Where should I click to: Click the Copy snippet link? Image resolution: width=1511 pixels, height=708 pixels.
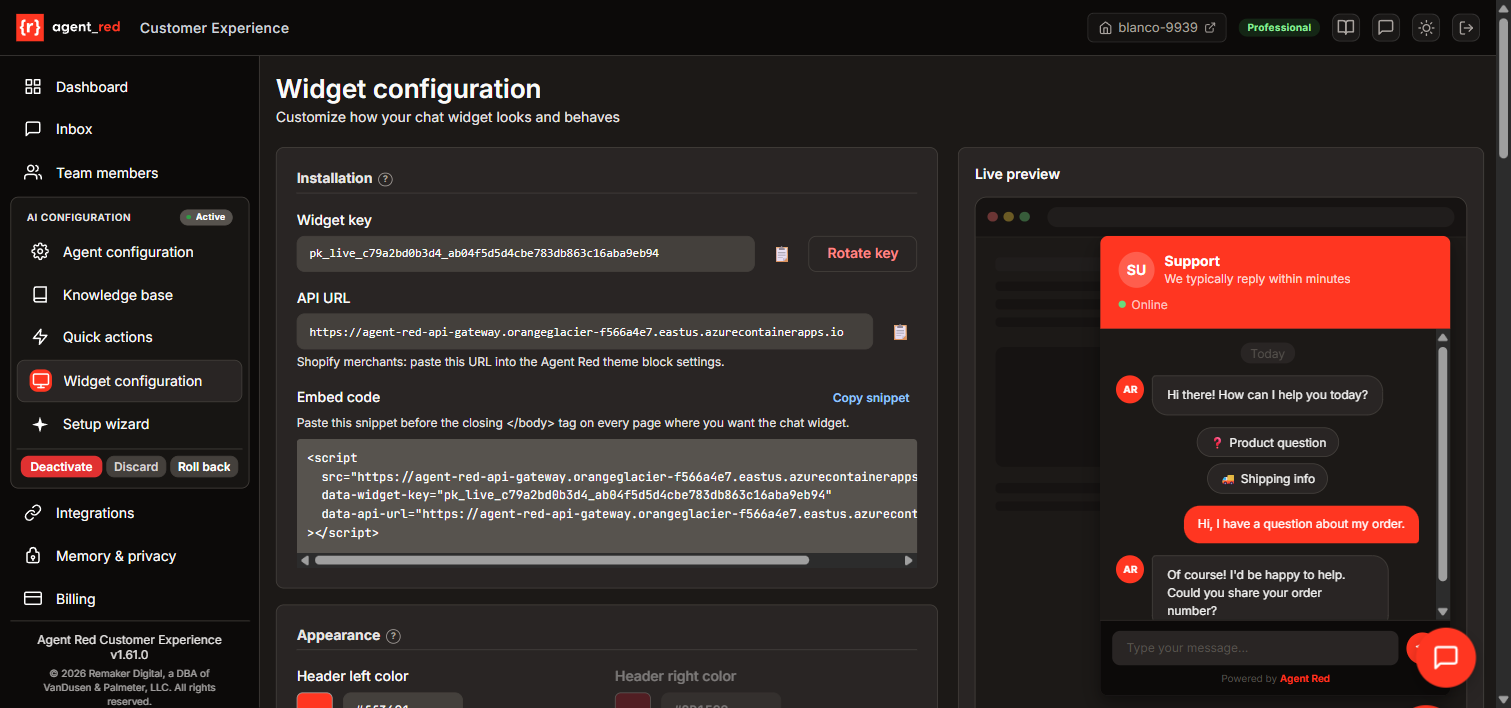point(870,397)
